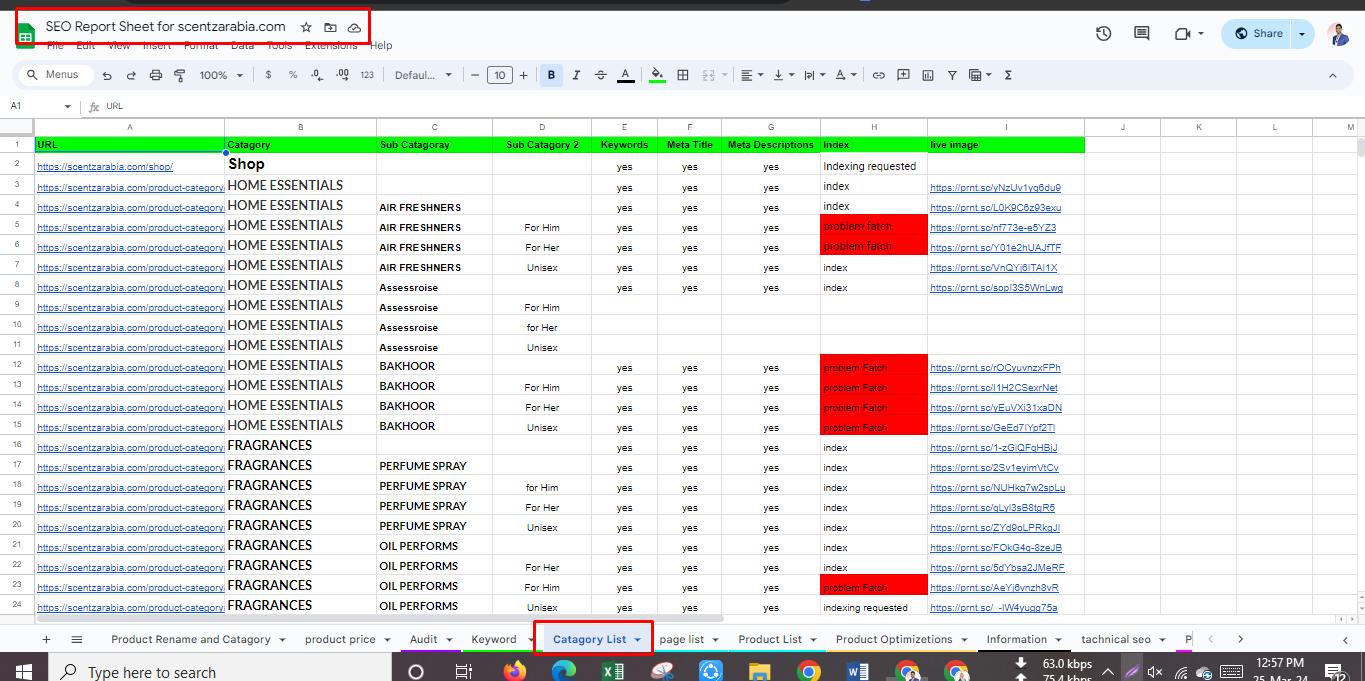The width and height of the screenshot is (1365, 681).
Task: Open version history clock icon
Action: pyautogui.click(x=1104, y=33)
